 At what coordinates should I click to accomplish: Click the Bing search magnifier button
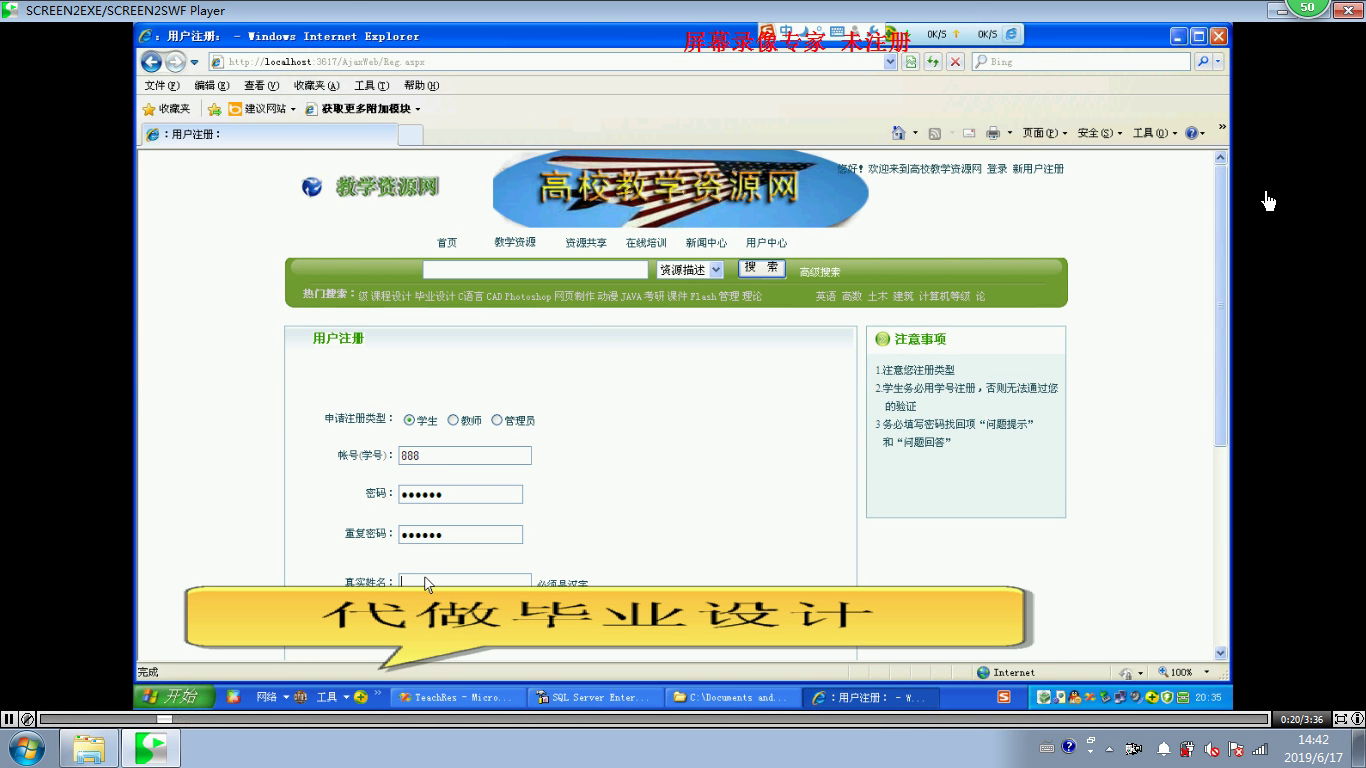click(x=1203, y=62)
